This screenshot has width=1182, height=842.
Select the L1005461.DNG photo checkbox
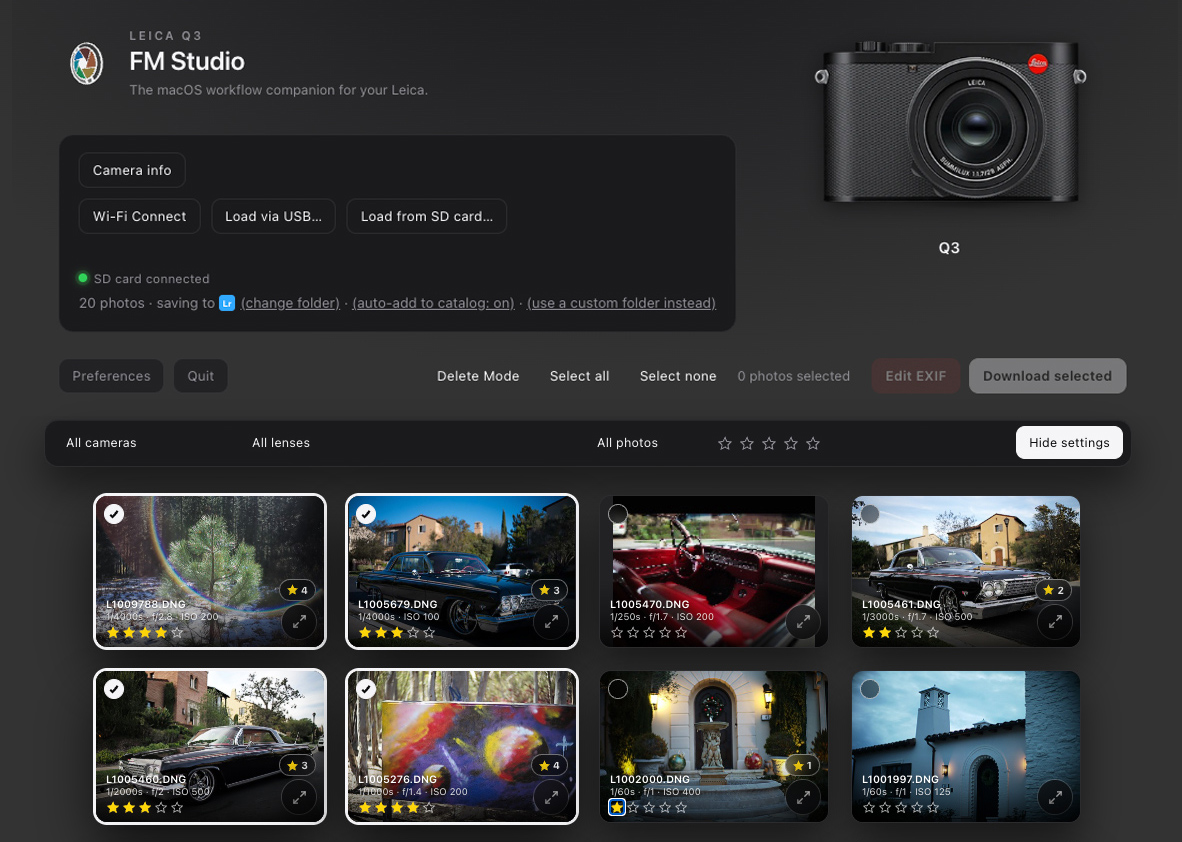click(x=870, y=514)
